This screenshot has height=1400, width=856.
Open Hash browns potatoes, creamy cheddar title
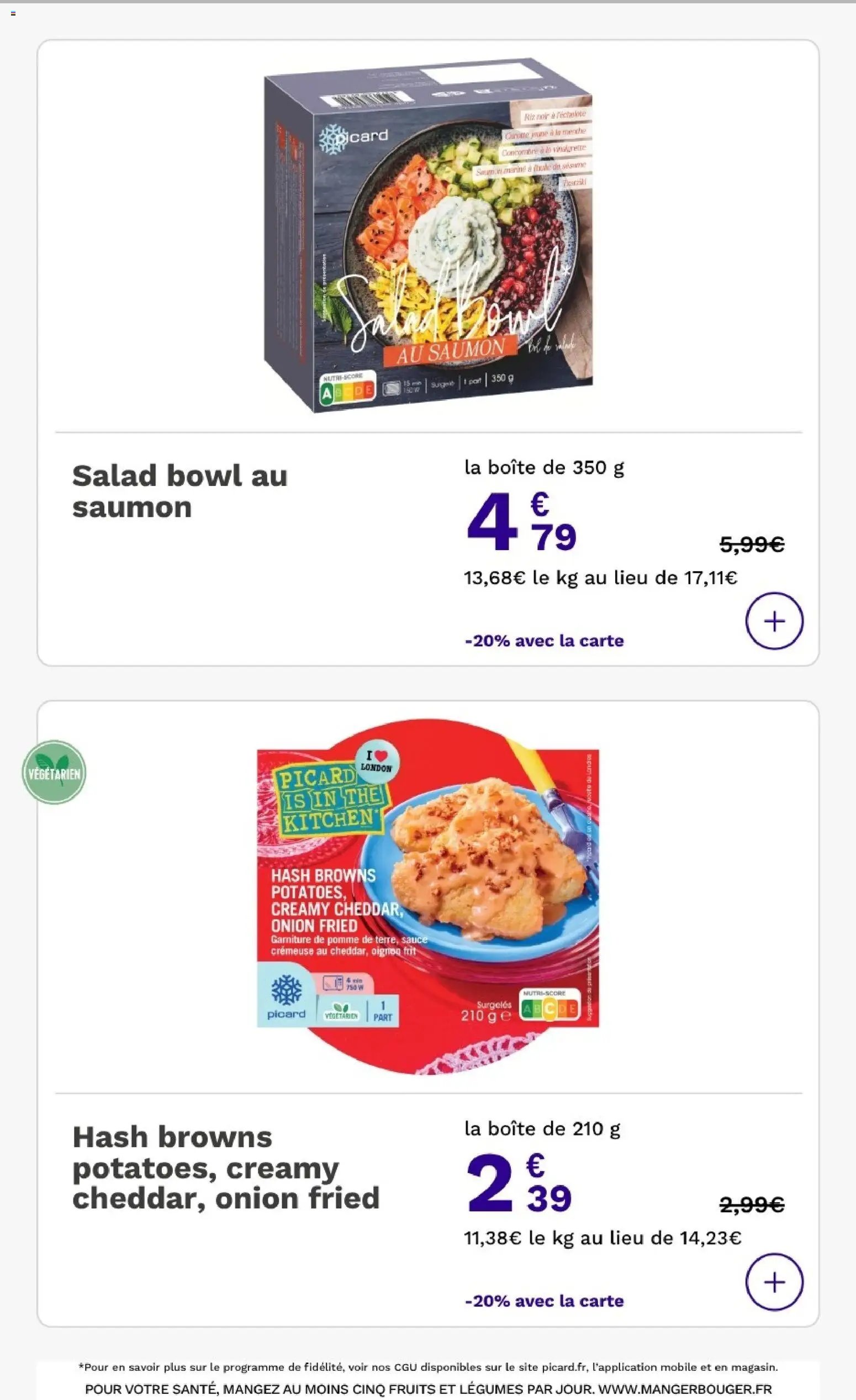(x=225, y=1168)
